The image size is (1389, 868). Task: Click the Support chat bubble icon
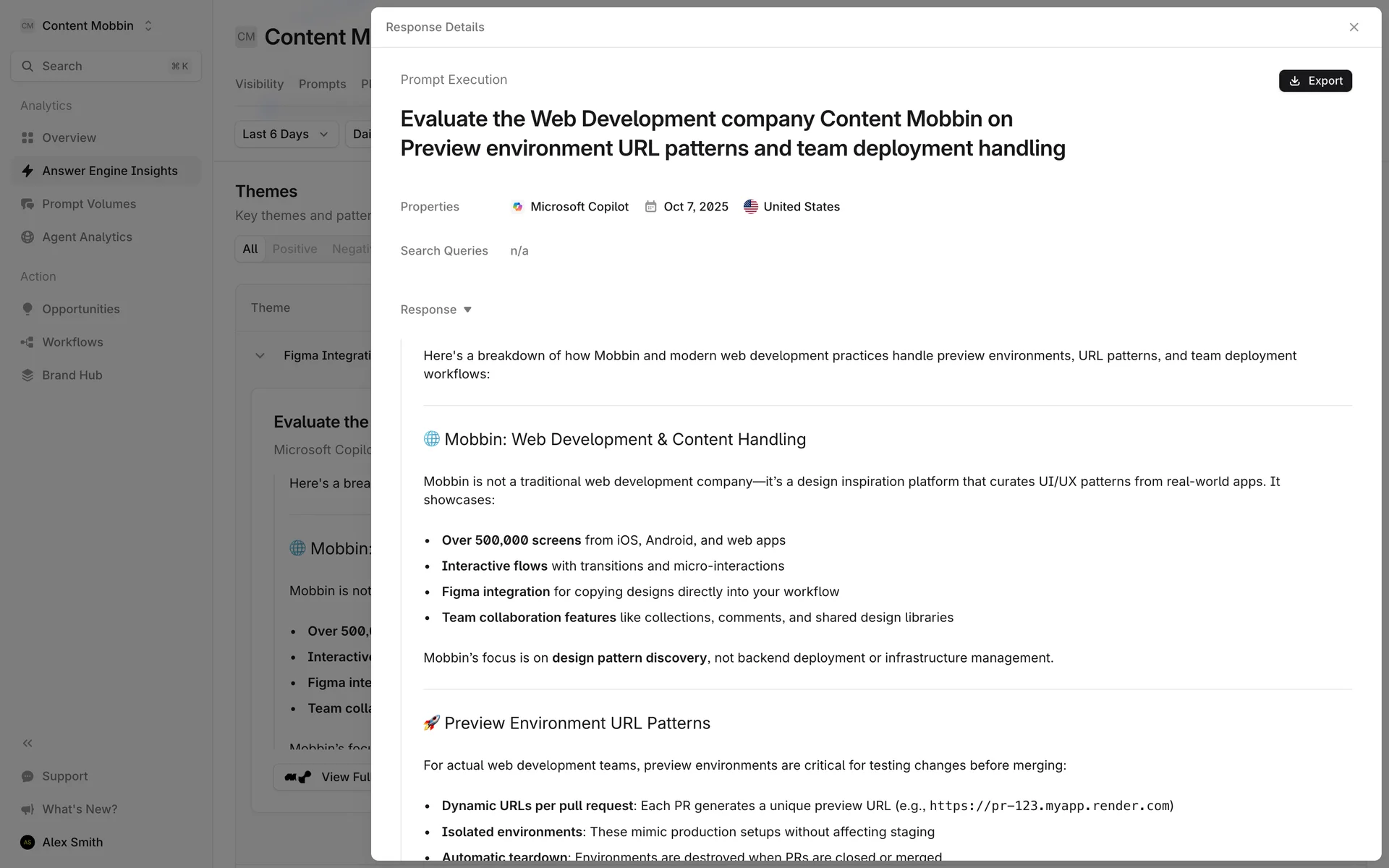coord(27,776)
